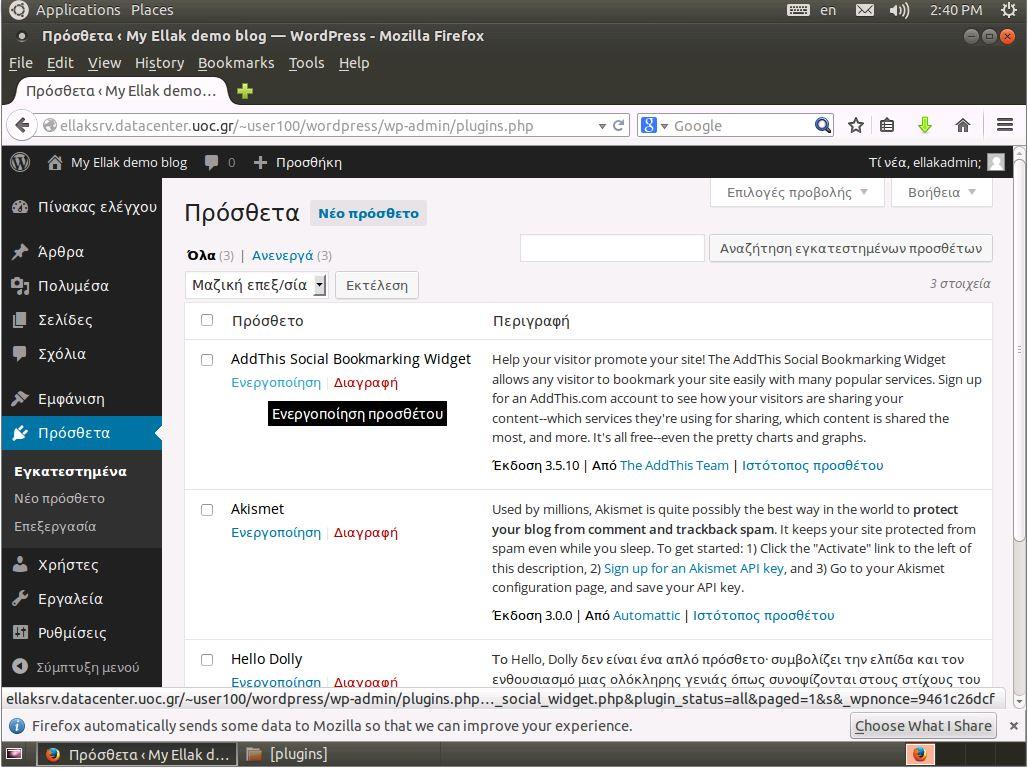Select the Πρόσθετα ‹ My Ellak demo browser tab
This screenshot has height=769, width=1028.
coord(121,91)
